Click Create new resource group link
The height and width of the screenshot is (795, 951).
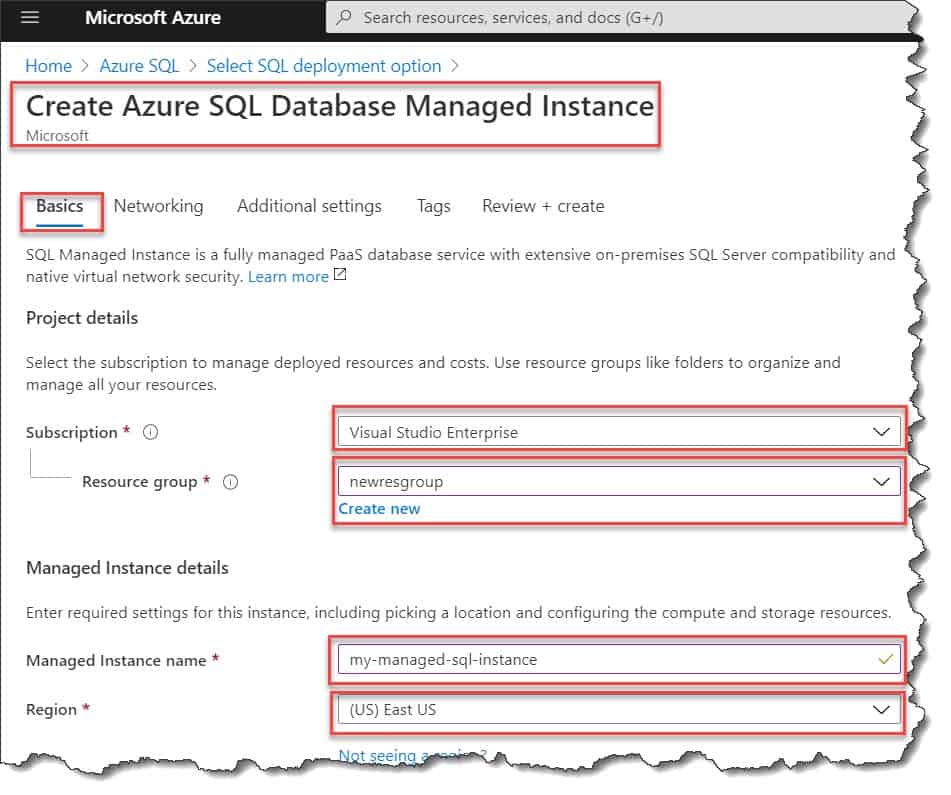point(379,509)
